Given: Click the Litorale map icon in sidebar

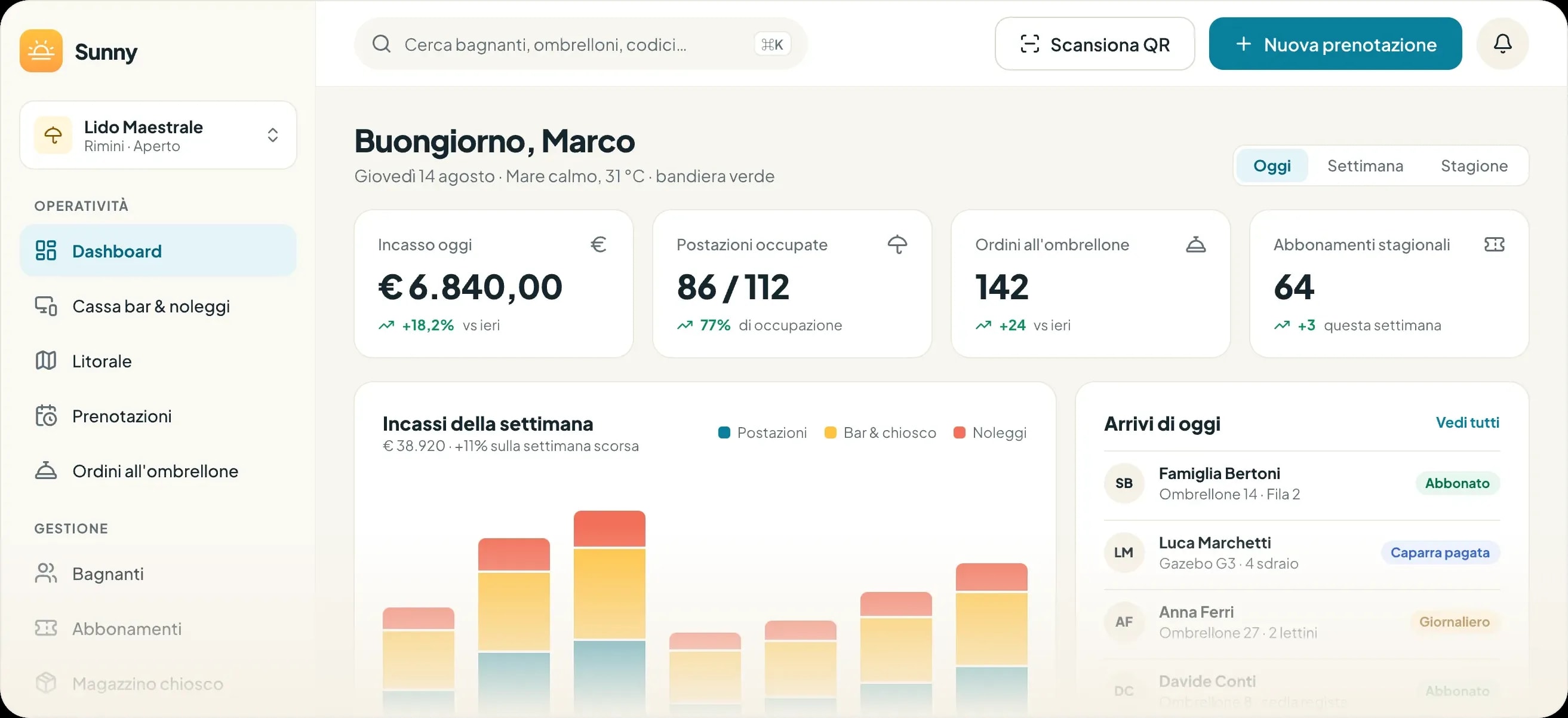Looking at the screenshot, I should pos(45,361).
